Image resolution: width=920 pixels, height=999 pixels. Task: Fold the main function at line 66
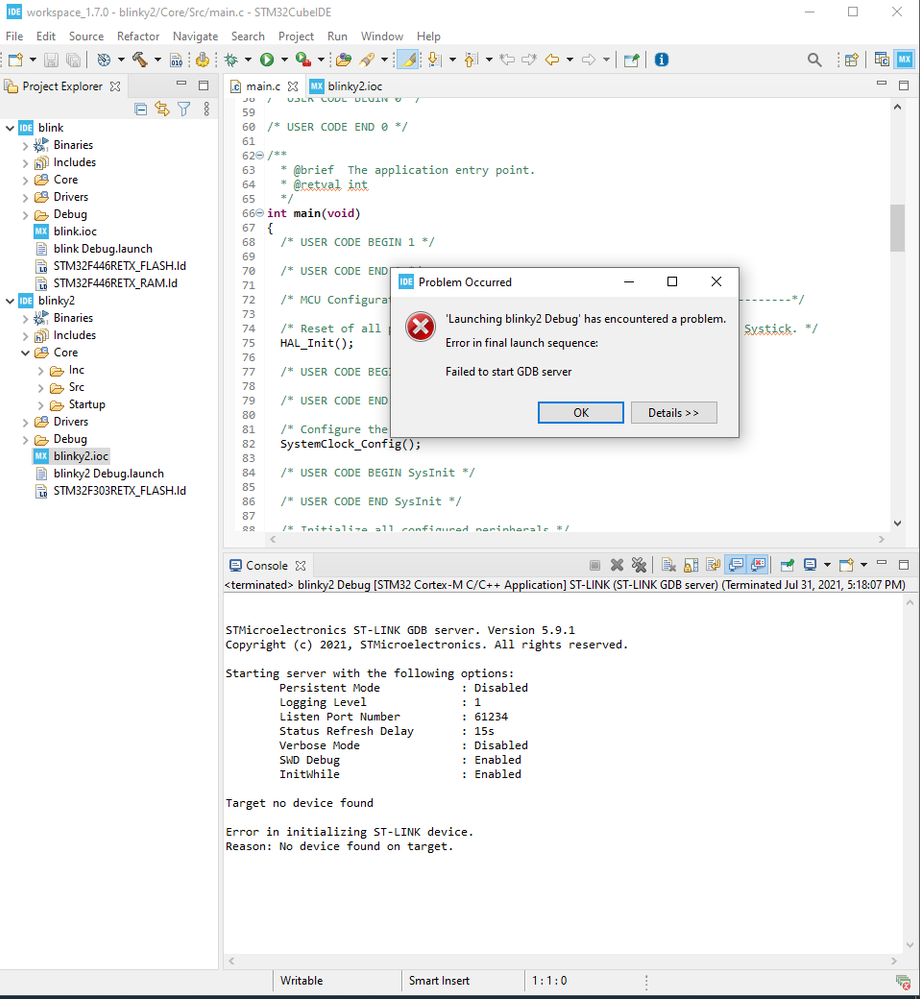pyautogui.click(x=260, y=213)
